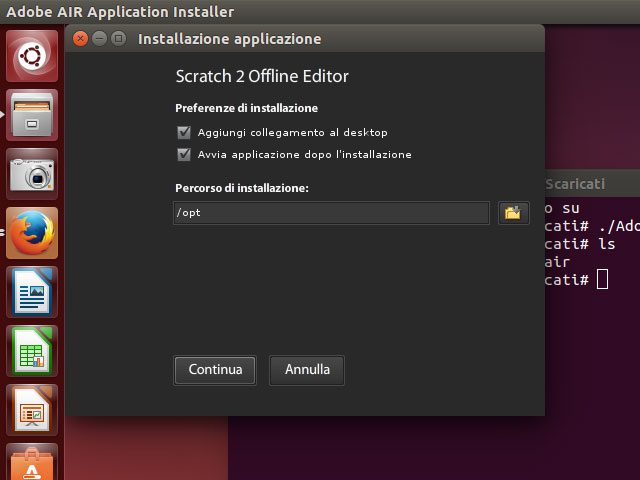This screenshot has width=640, height=480.
Task: Click the Annulla button
Action: [x=307, y=370]
